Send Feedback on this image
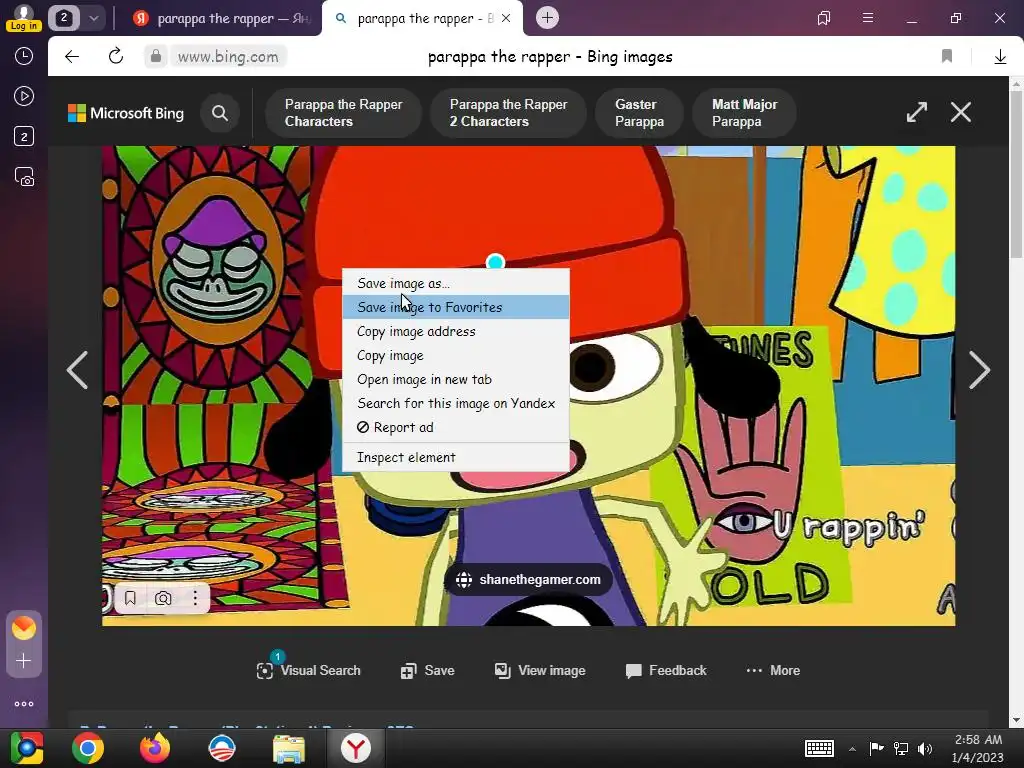The width and height of the screenshot is (1024, 768). [665, 670]
